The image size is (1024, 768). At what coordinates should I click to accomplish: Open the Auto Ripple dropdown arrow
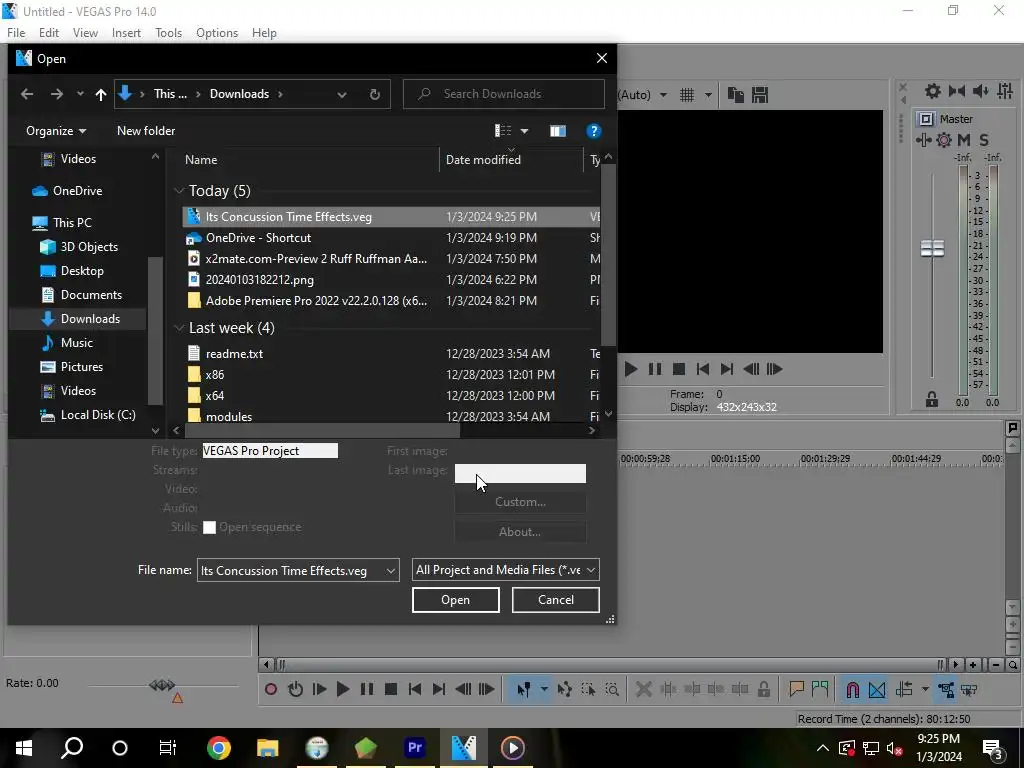pos(925,689)
